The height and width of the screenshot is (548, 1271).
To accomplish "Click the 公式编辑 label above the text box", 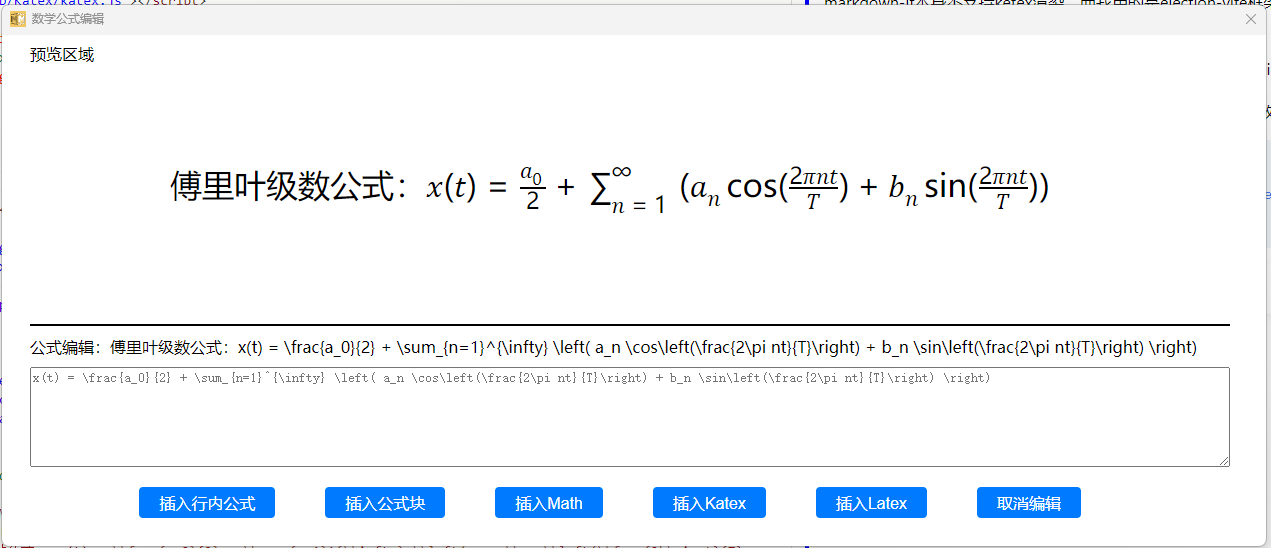I will (62, 348).
